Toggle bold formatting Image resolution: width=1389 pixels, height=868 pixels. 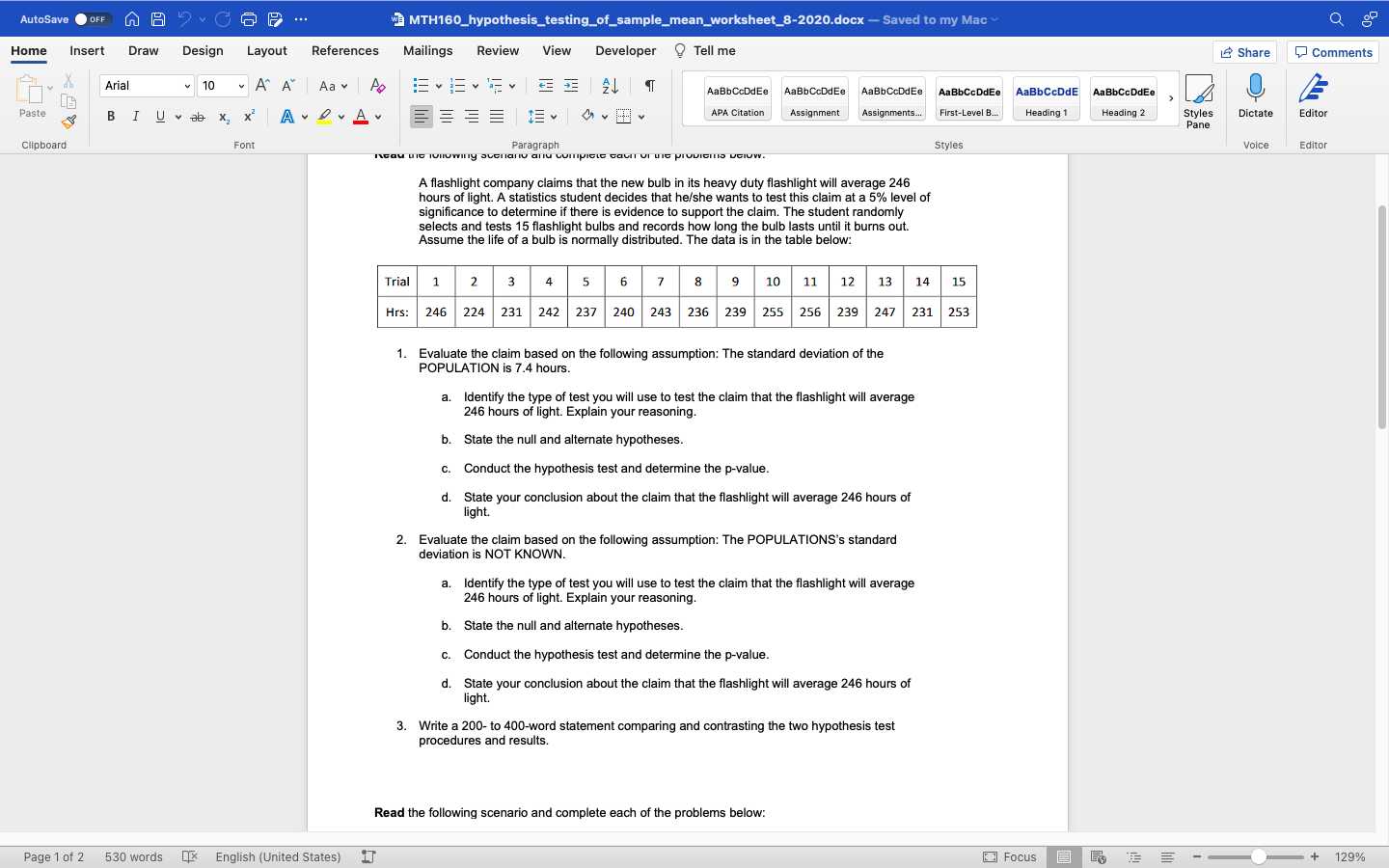(110, 116)
